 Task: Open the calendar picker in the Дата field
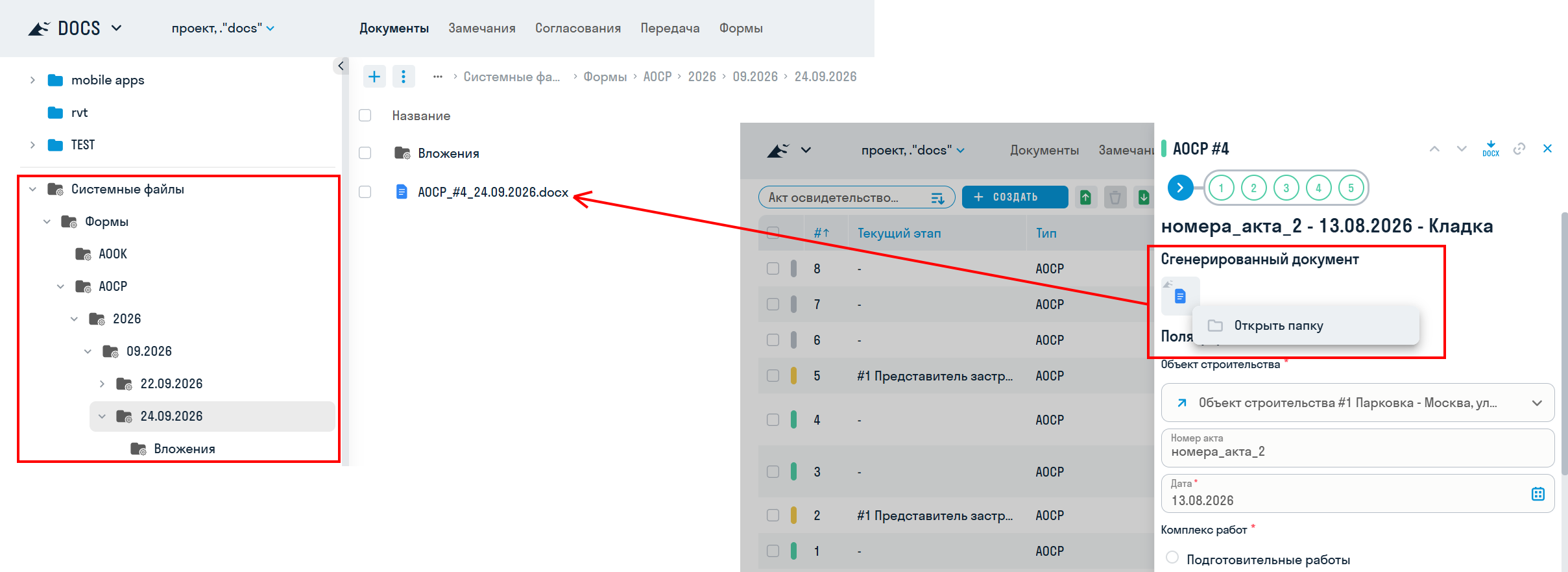[x=1538, y=494]
